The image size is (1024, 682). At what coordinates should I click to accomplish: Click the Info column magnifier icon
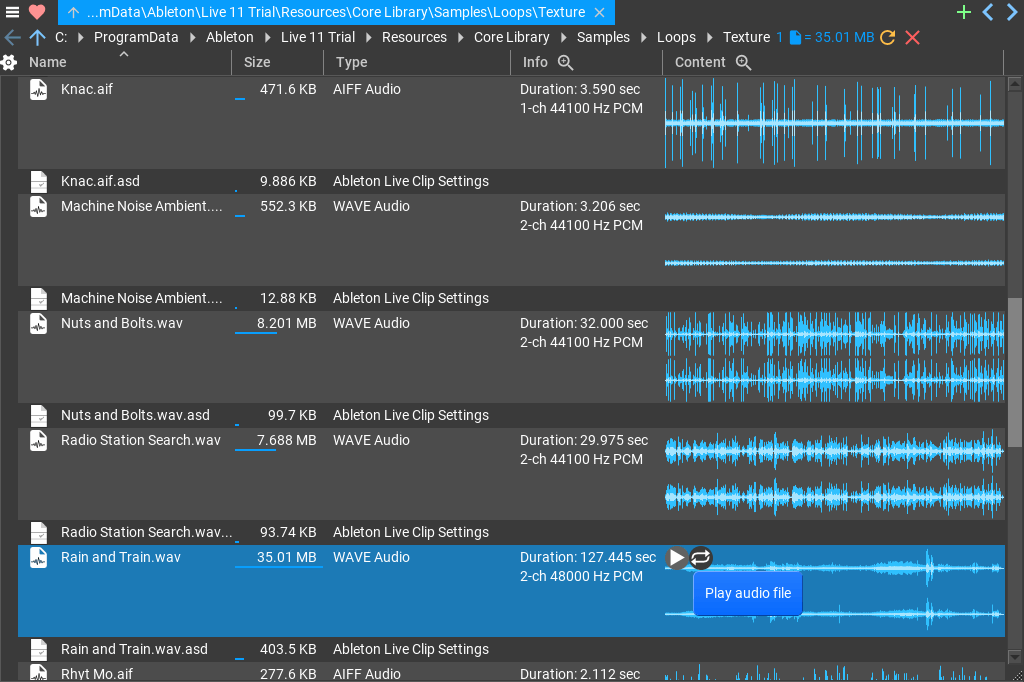564,62
